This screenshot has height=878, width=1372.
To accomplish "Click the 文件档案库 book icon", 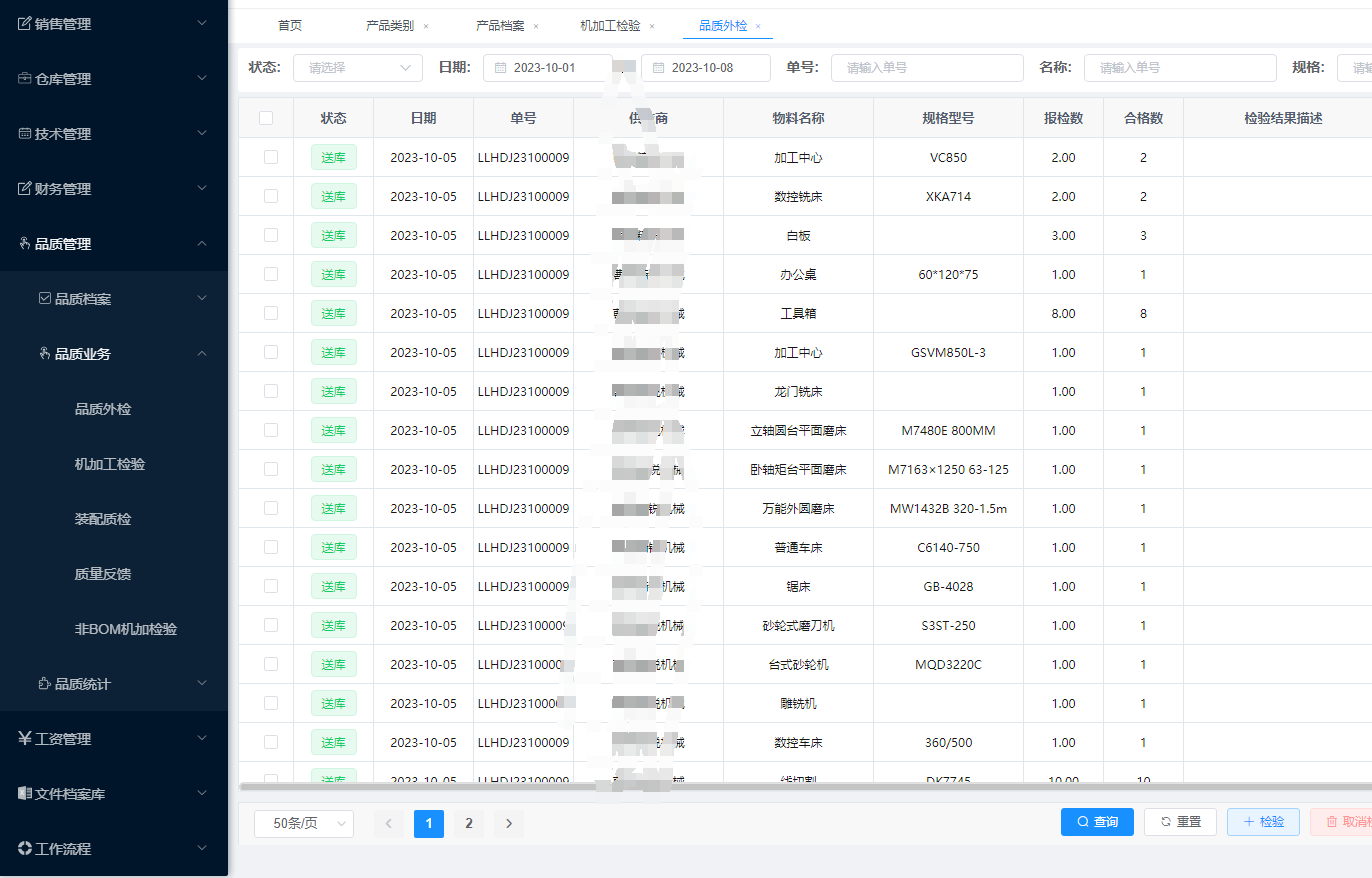I will [25, 793].
